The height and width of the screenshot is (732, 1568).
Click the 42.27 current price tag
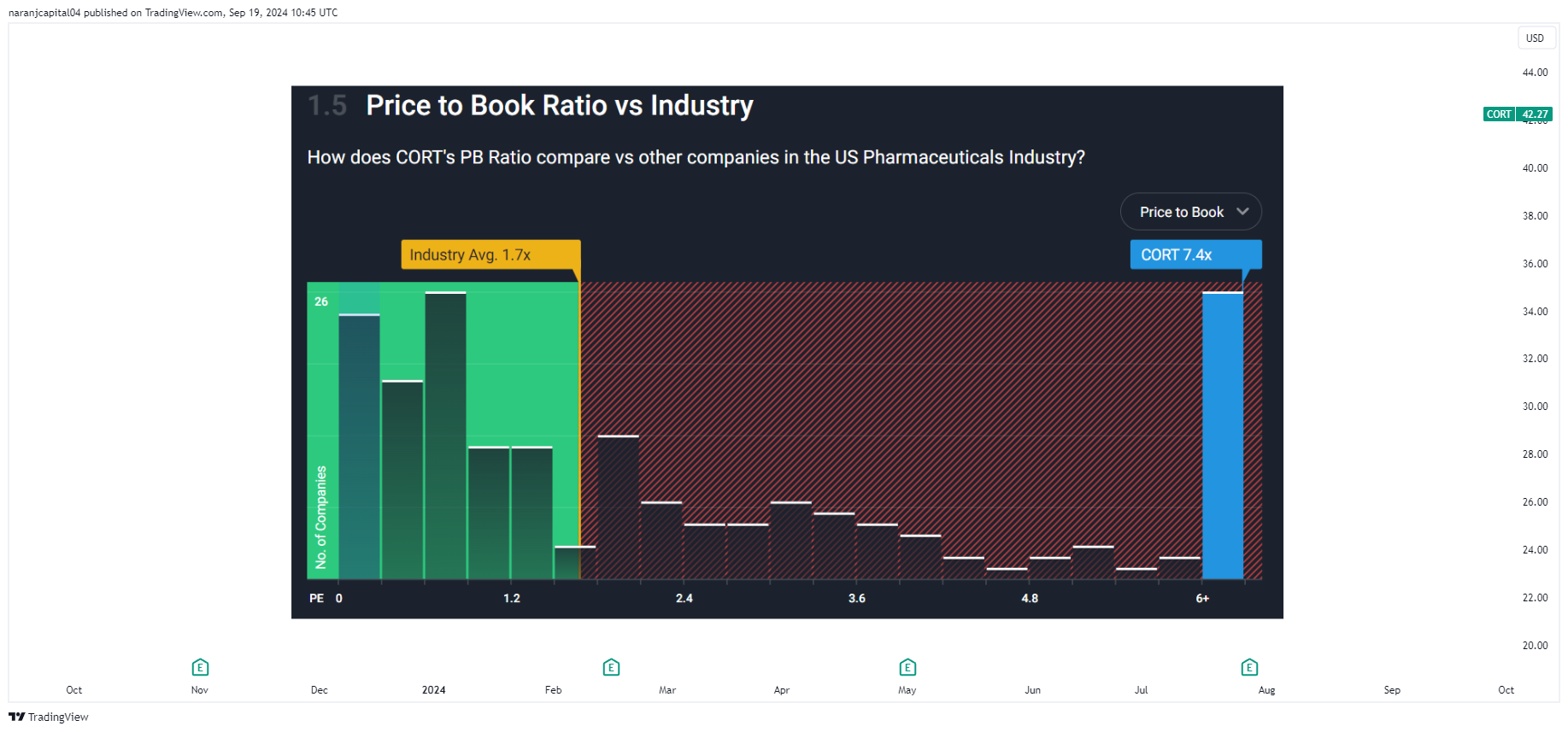pos(1535,114)
